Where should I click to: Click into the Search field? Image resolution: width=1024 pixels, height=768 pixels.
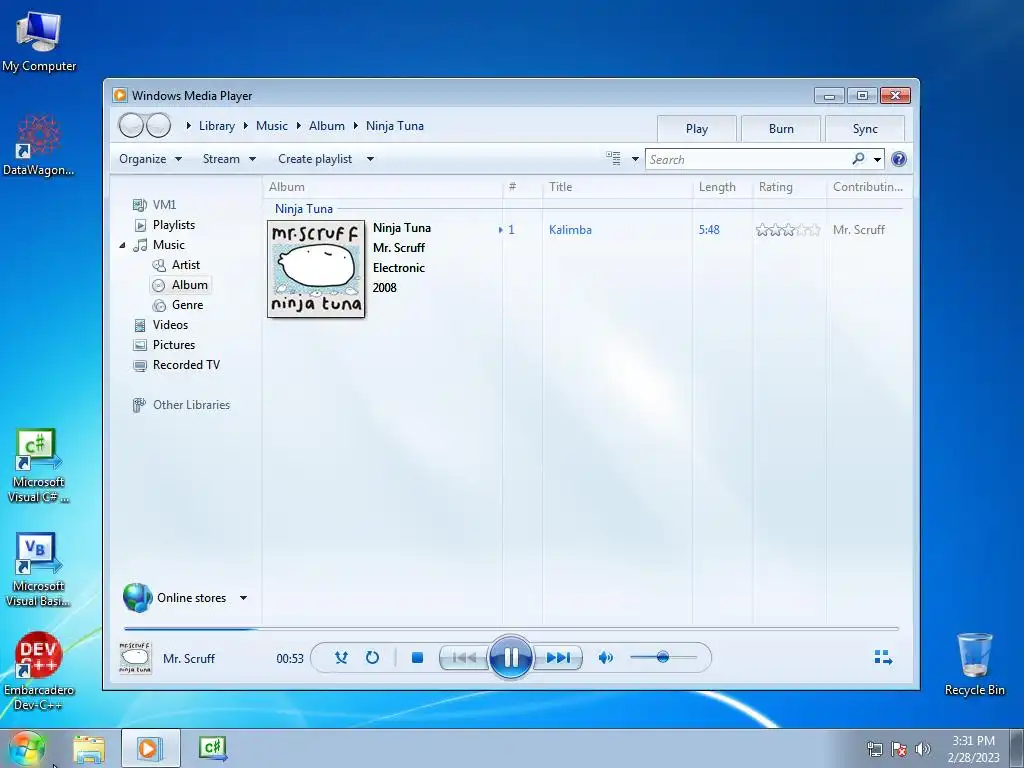coord(748,159)
